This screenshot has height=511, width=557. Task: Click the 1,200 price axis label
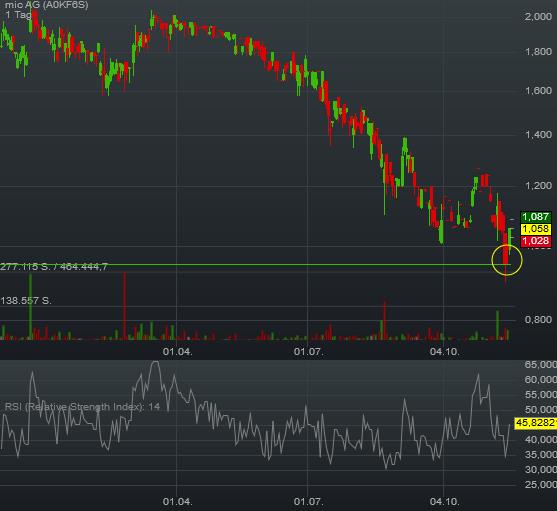point(538,185)
